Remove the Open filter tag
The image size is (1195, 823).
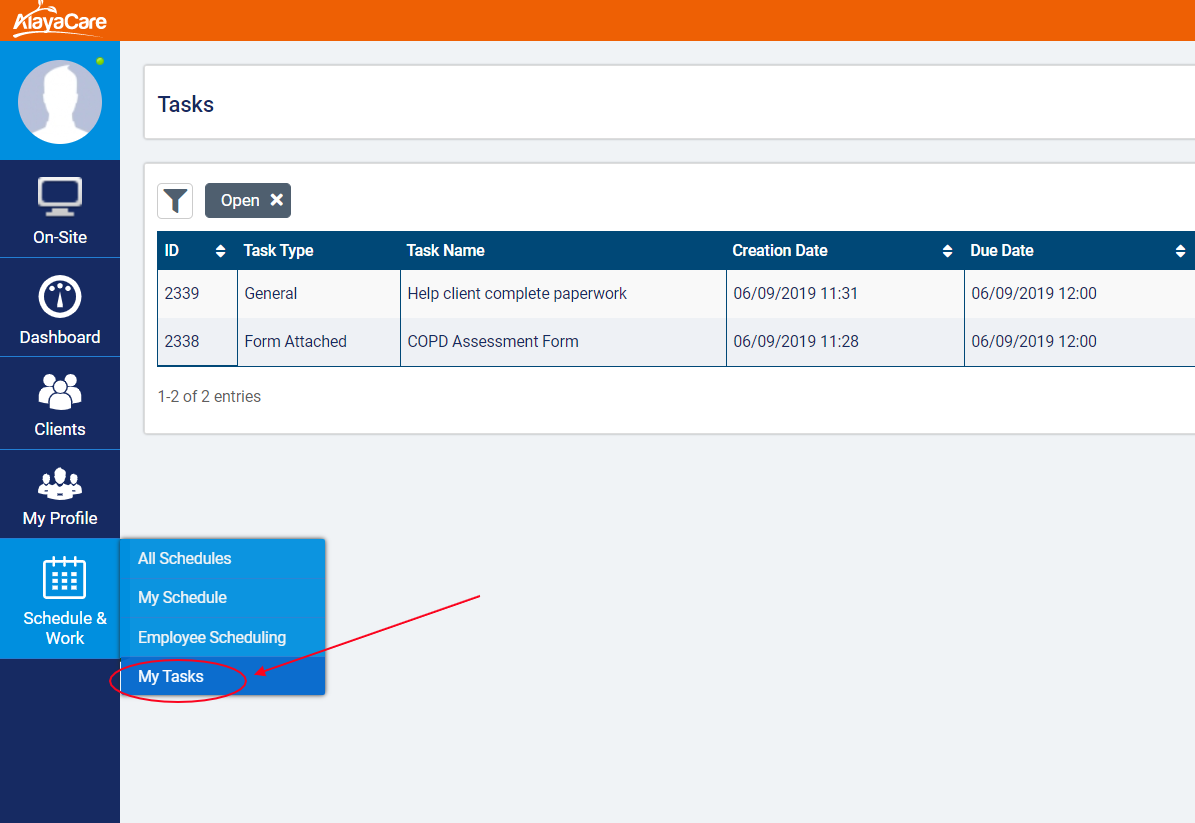pos(277,200)
